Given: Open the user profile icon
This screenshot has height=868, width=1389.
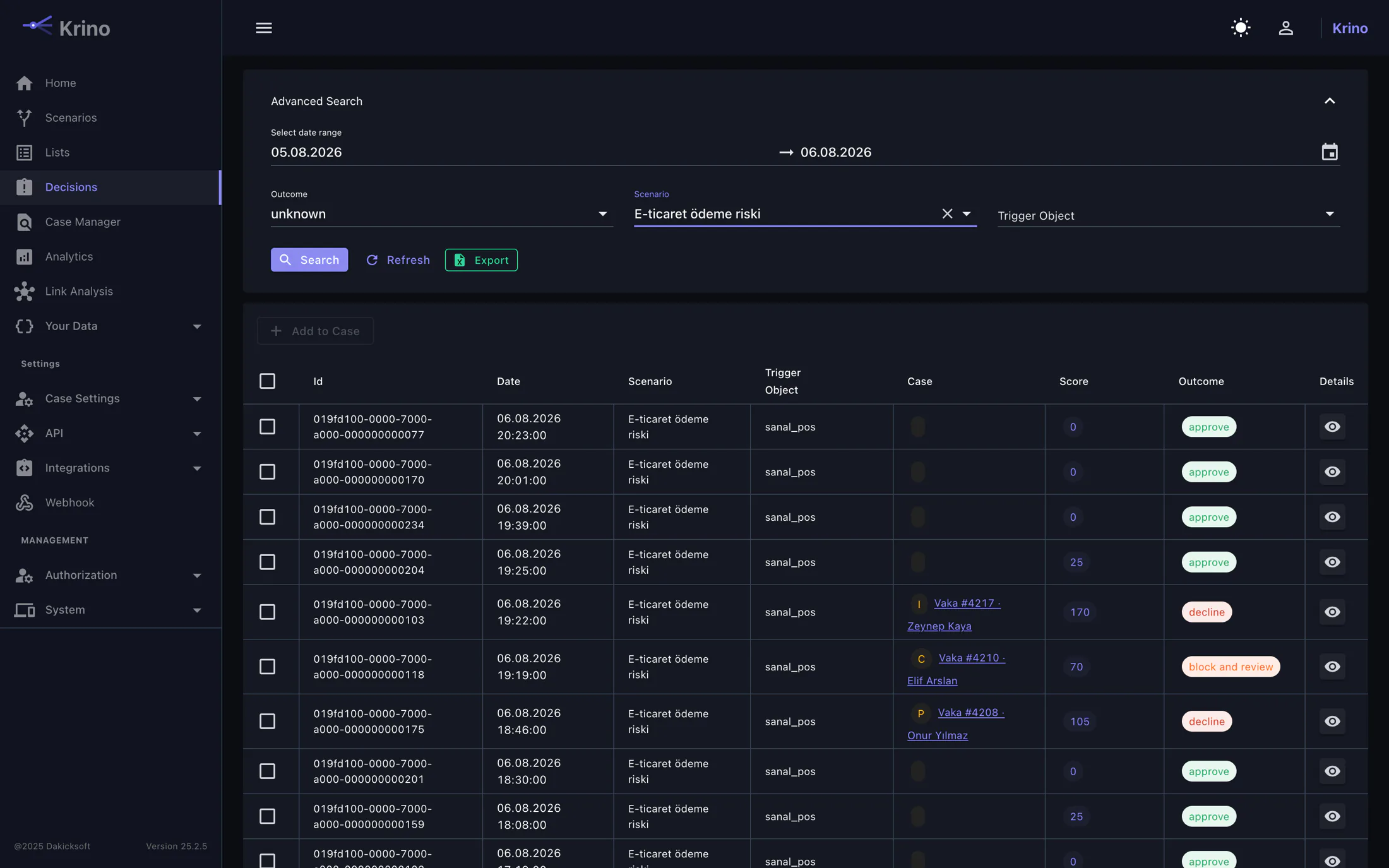Looking at the screenshot, I should (x=1286, y=28).
